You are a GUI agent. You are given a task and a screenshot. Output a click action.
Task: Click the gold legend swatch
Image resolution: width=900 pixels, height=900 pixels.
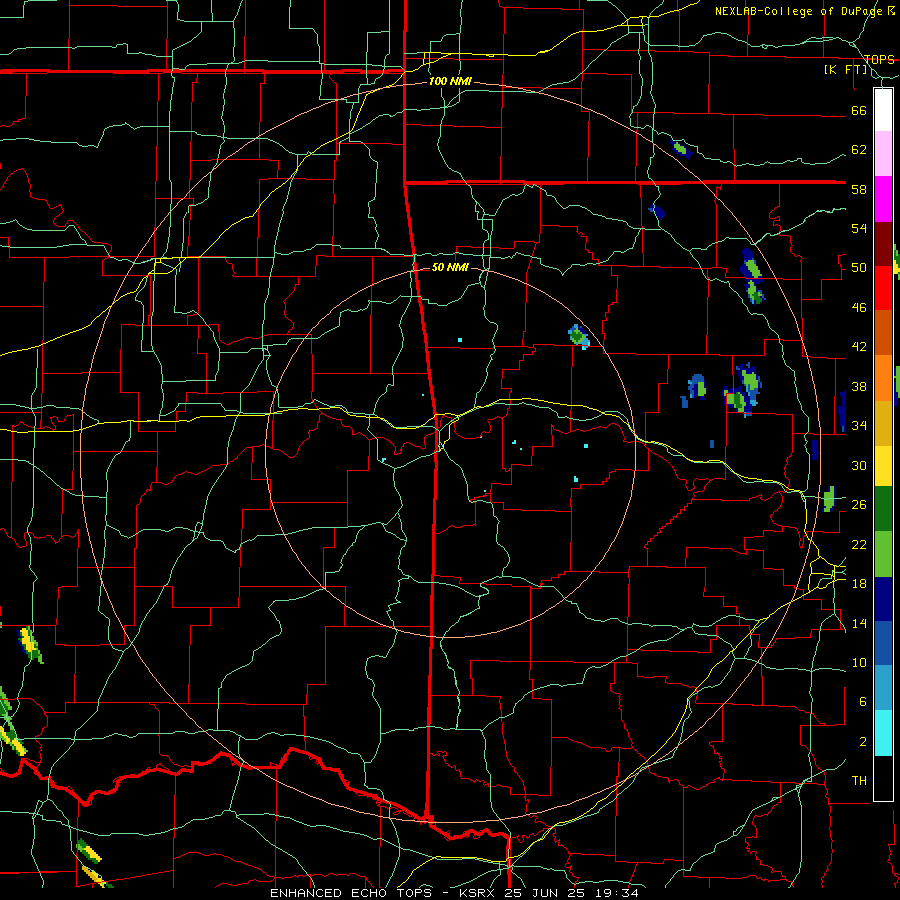click(883, 422)
